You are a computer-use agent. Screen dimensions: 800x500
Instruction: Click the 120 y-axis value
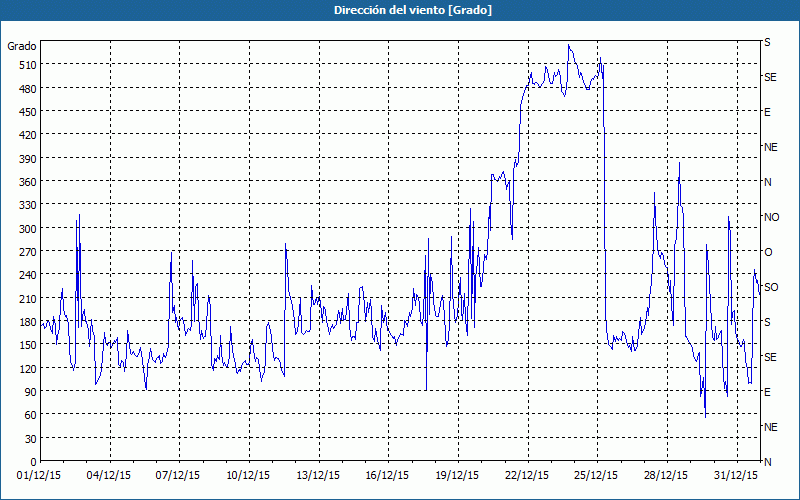[x=28, y=369]
